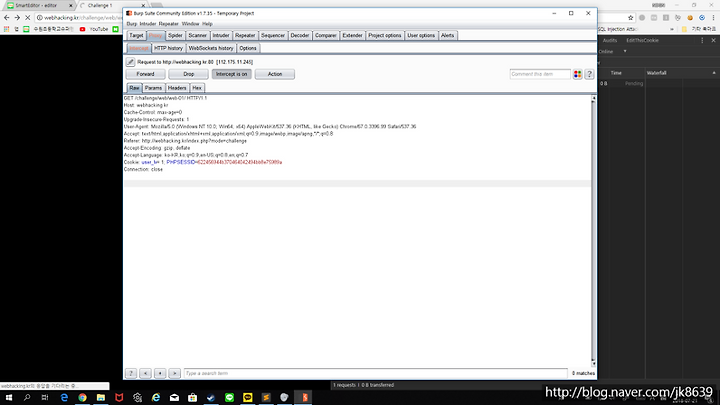
Task: Expand hidden bookmarks overflow chevron
Action: 672,29
